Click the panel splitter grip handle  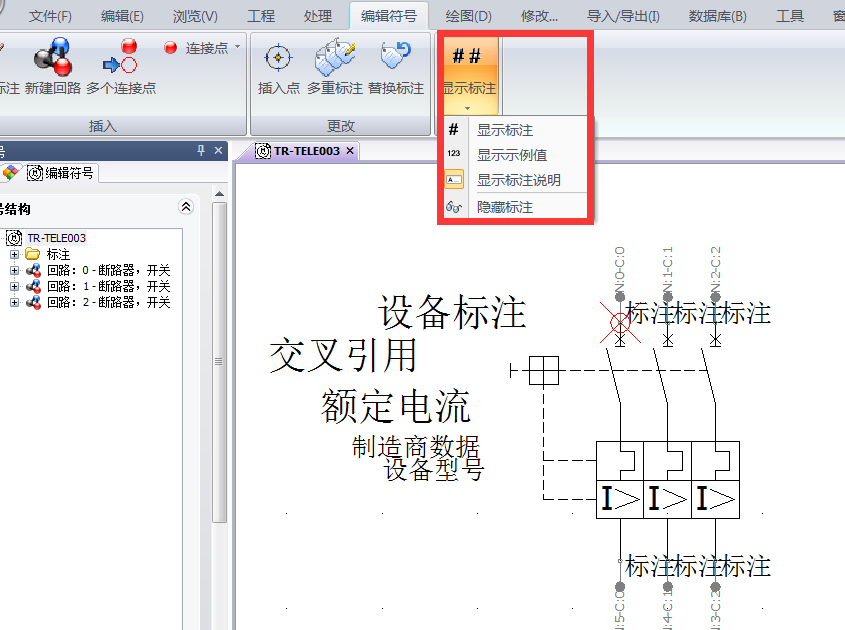(x=218, y=361)
